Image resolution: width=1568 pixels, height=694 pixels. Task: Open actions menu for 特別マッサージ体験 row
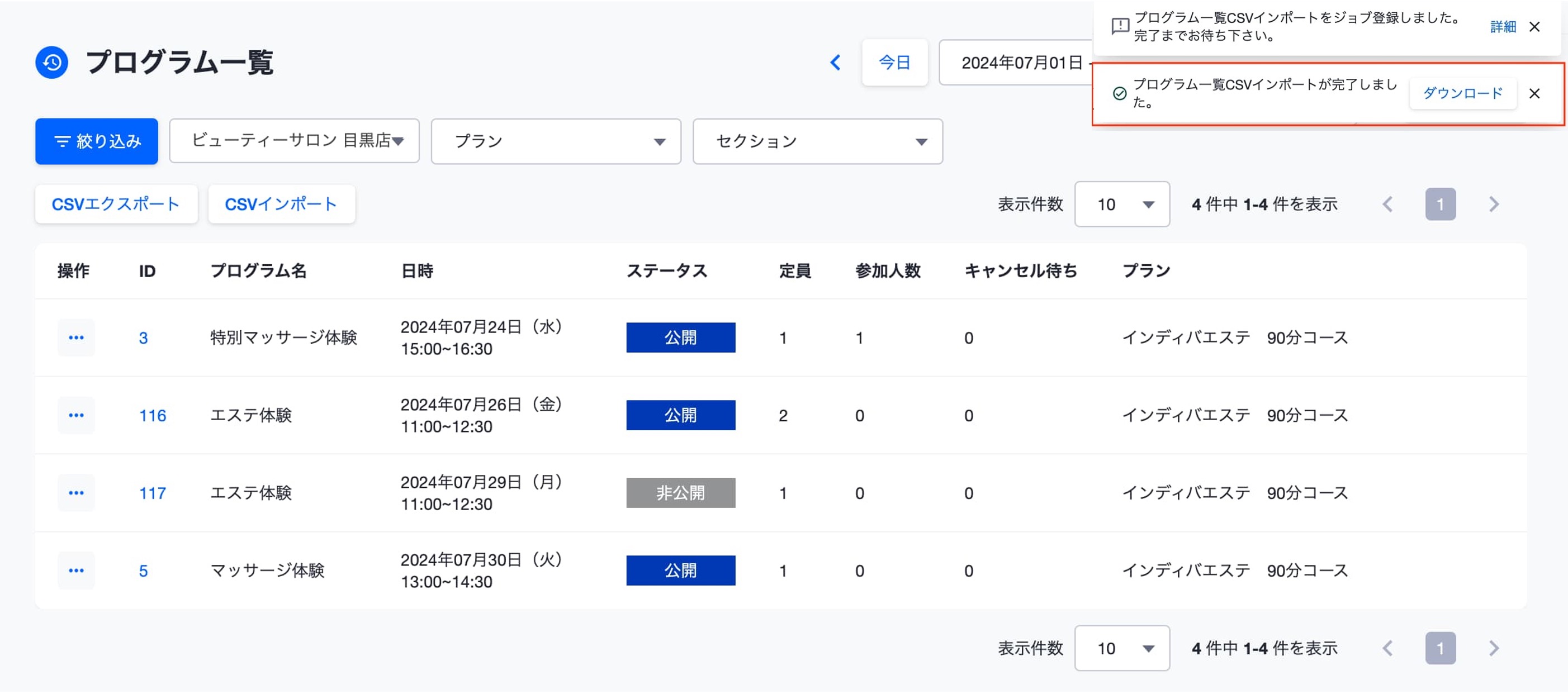pyautogui.click(x=76, y=338)
